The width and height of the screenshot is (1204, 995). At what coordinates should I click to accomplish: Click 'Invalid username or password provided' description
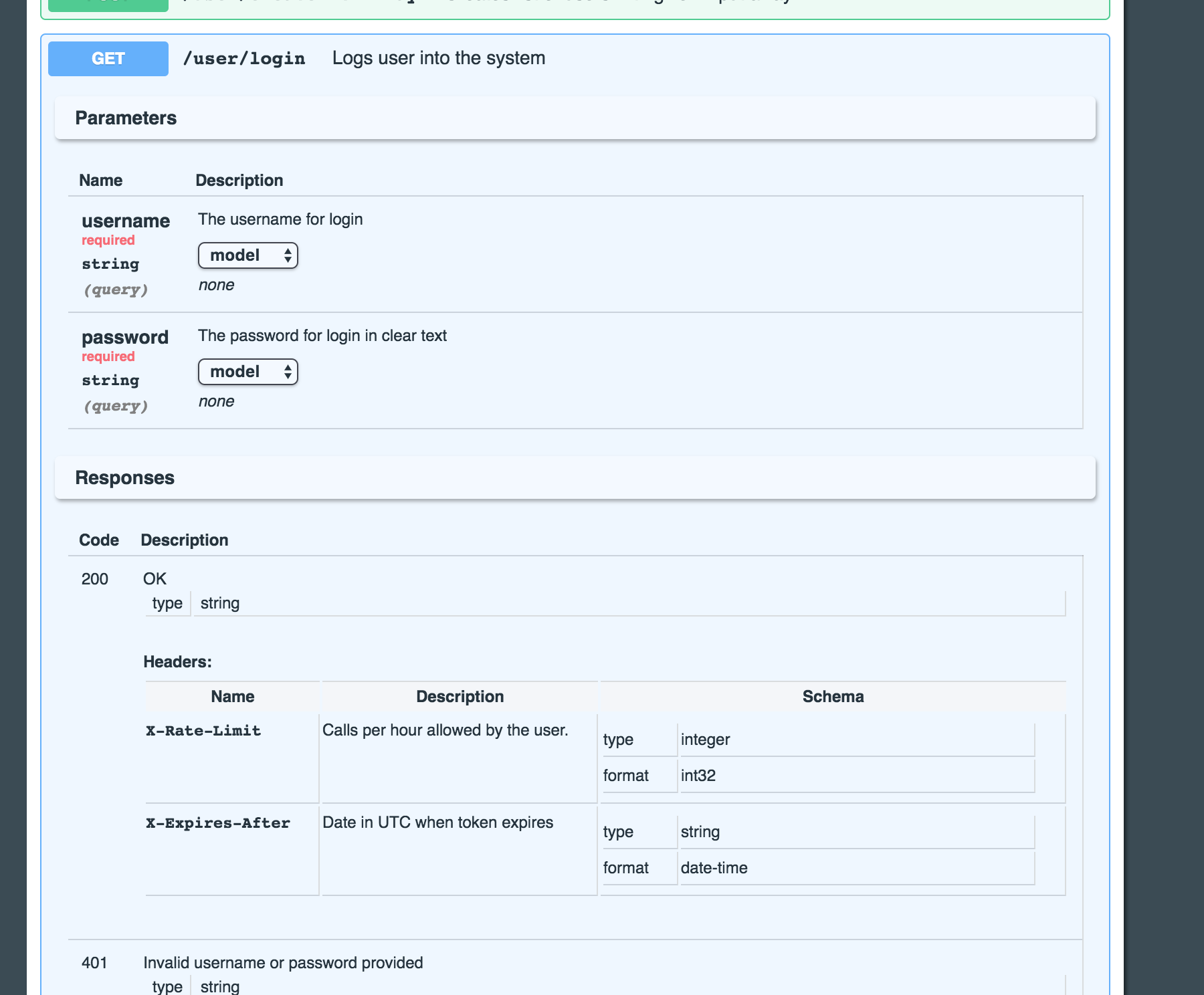[283, 963]
